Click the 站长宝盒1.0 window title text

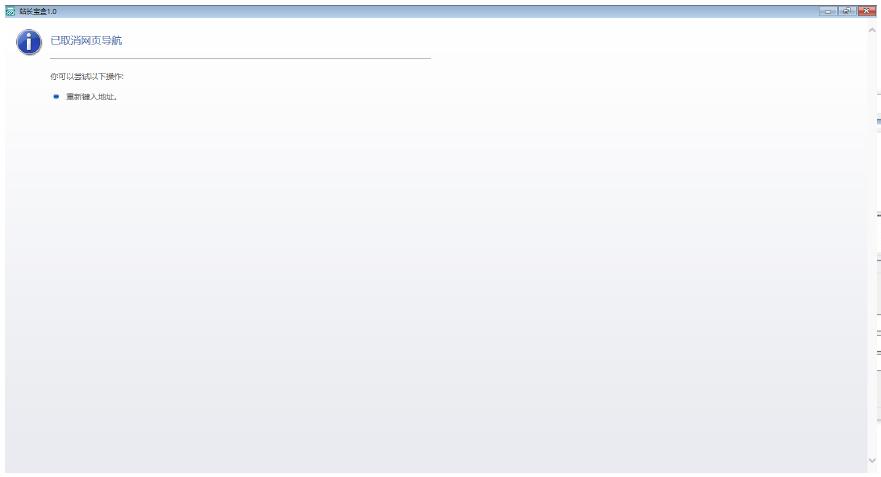click(x=38, y=11)
